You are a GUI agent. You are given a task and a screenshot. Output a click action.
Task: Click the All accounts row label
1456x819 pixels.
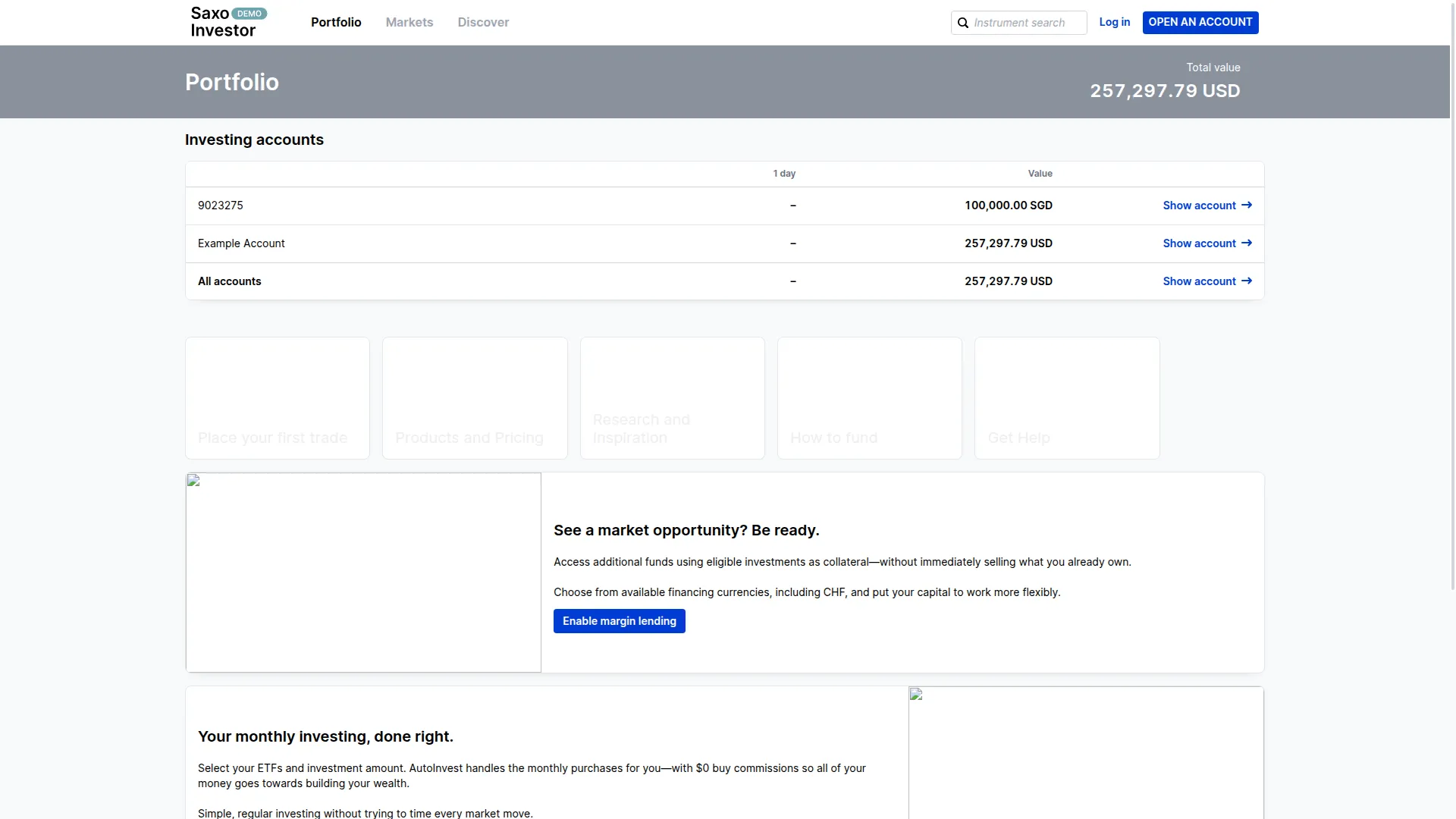pos(230,281)
